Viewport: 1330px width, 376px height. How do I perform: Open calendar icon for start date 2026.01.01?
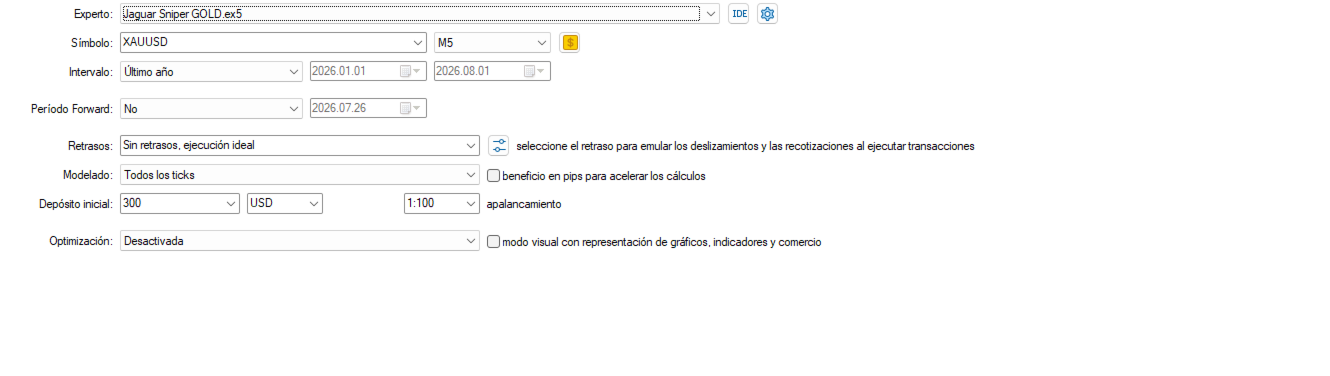tap(409, 72)
